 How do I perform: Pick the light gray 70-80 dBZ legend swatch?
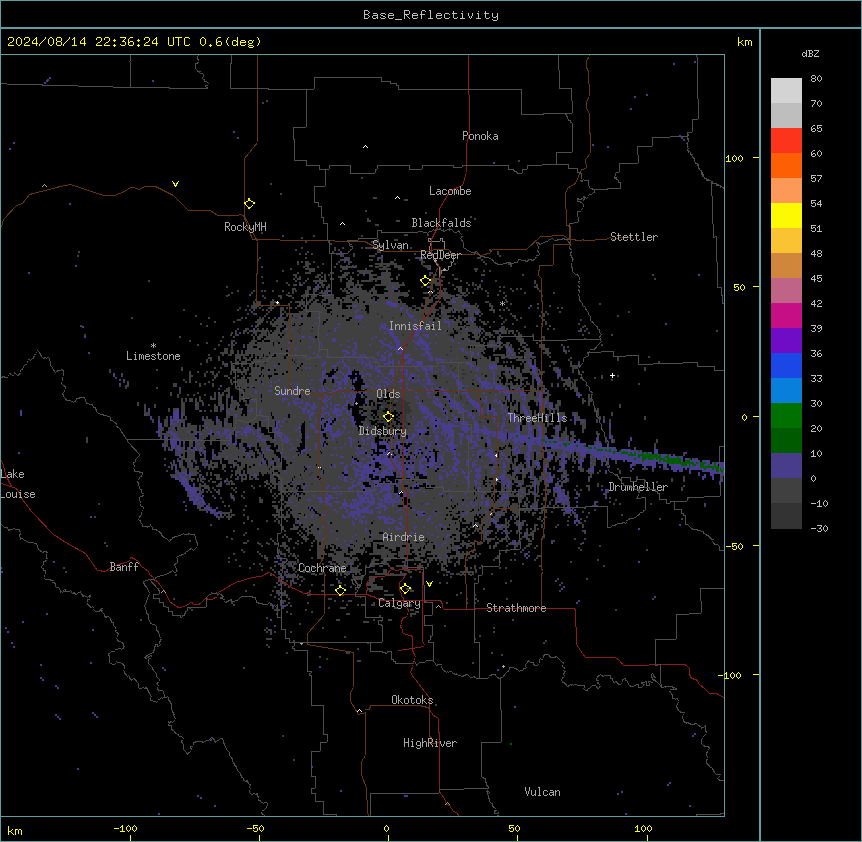coord(786,91)
